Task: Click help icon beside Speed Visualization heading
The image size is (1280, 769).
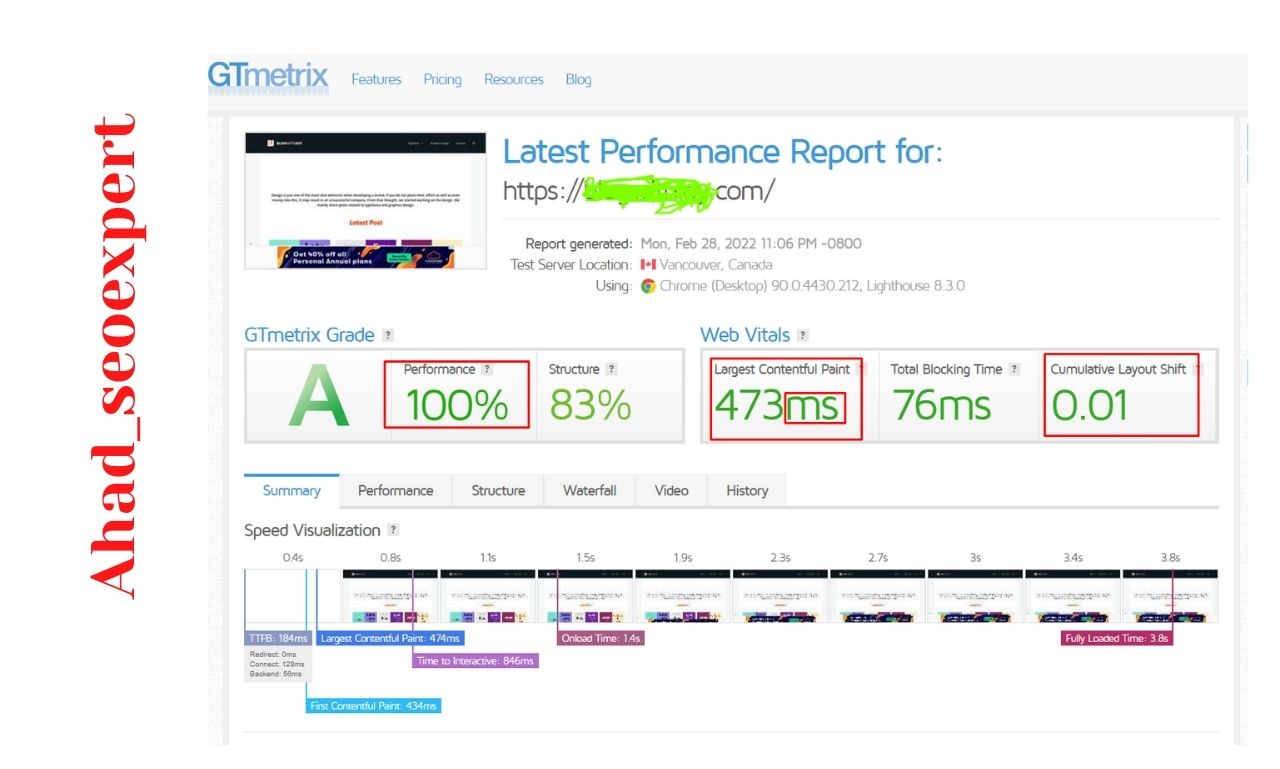Action: 393,530
